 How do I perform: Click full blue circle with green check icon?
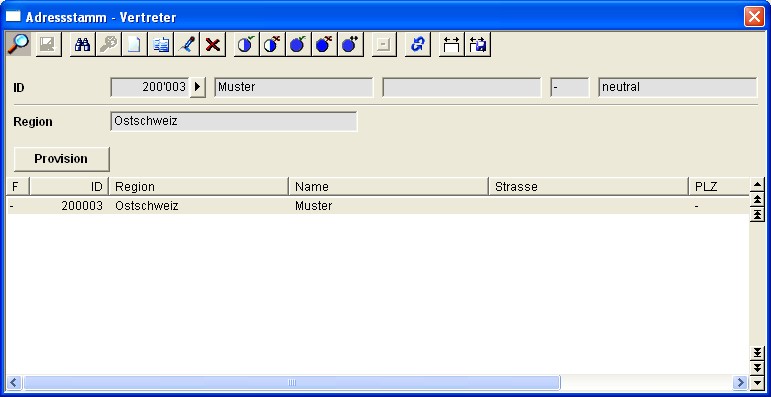[x=298, y=45]
